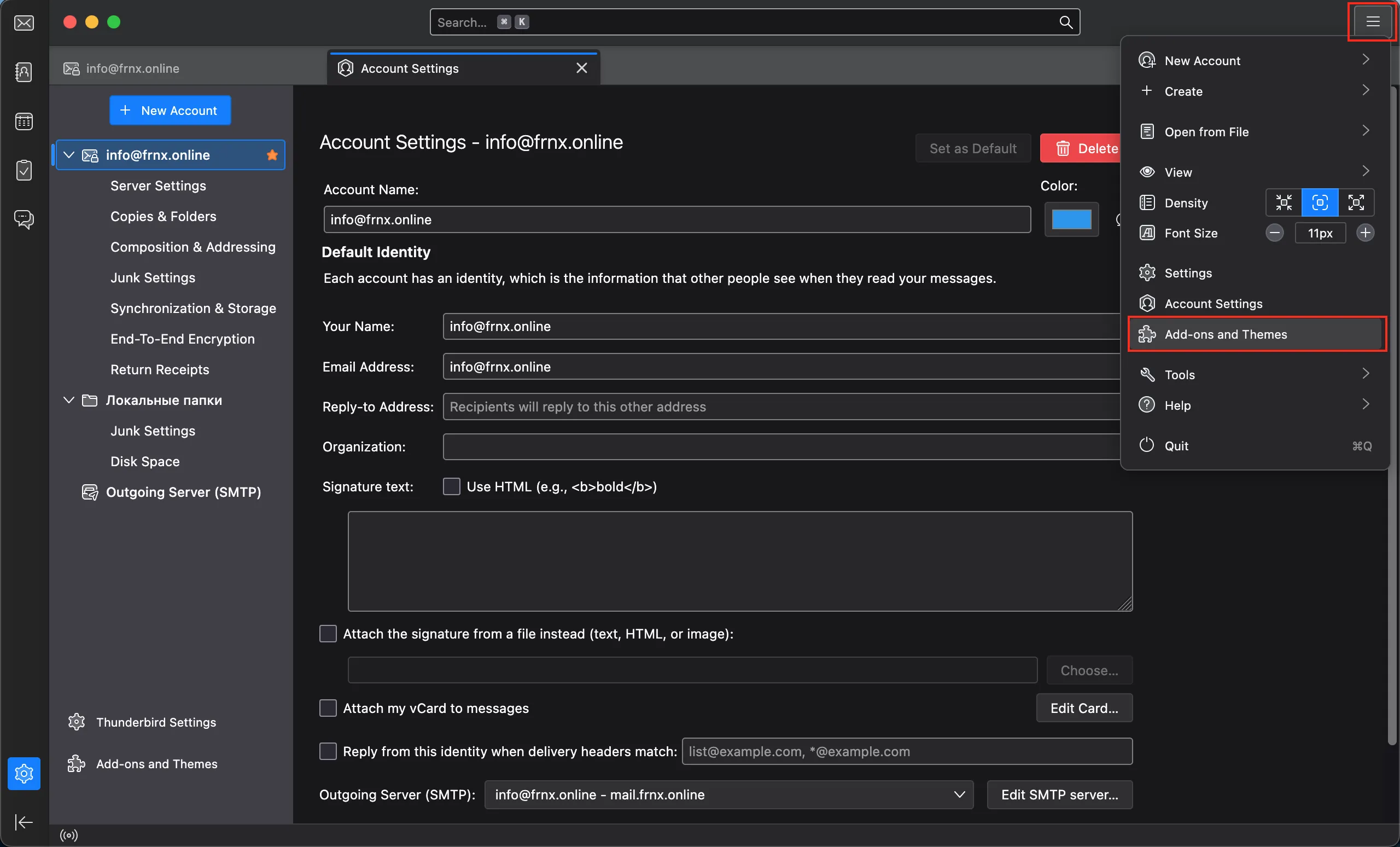Close the Account Settings tab
This screenshot has height=847, width=1400.
(581, 68)
